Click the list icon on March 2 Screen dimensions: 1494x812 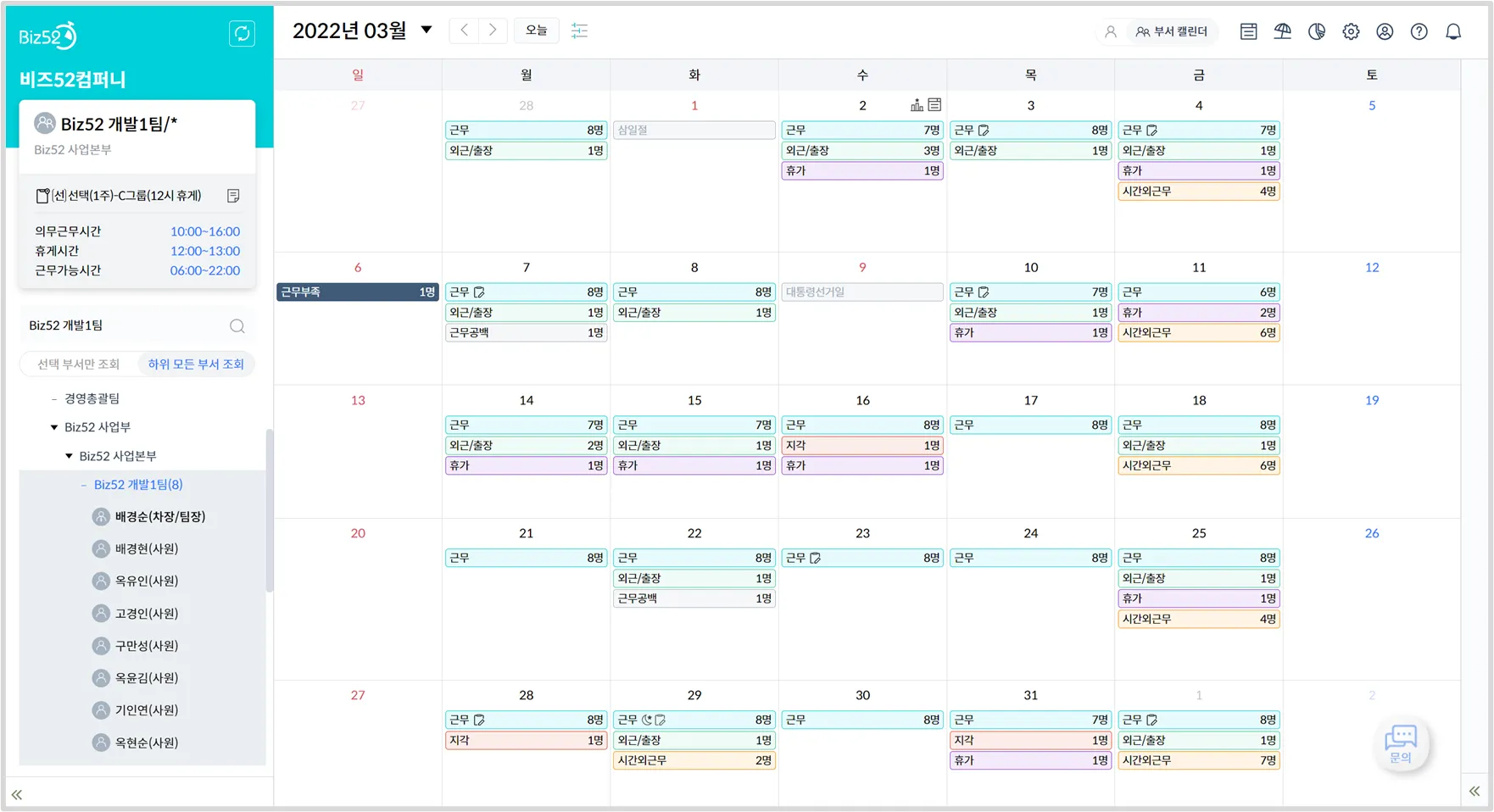(x=934, y=104)
